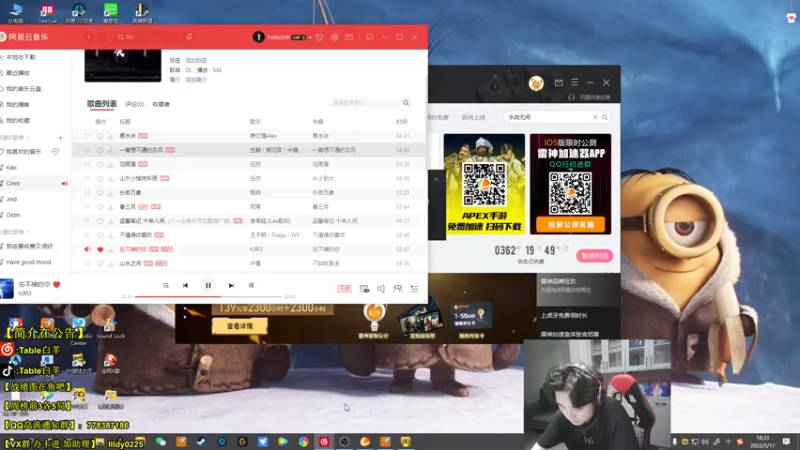Open Have good mood playlist
The image size is (800, 450).
coord(29,262)
